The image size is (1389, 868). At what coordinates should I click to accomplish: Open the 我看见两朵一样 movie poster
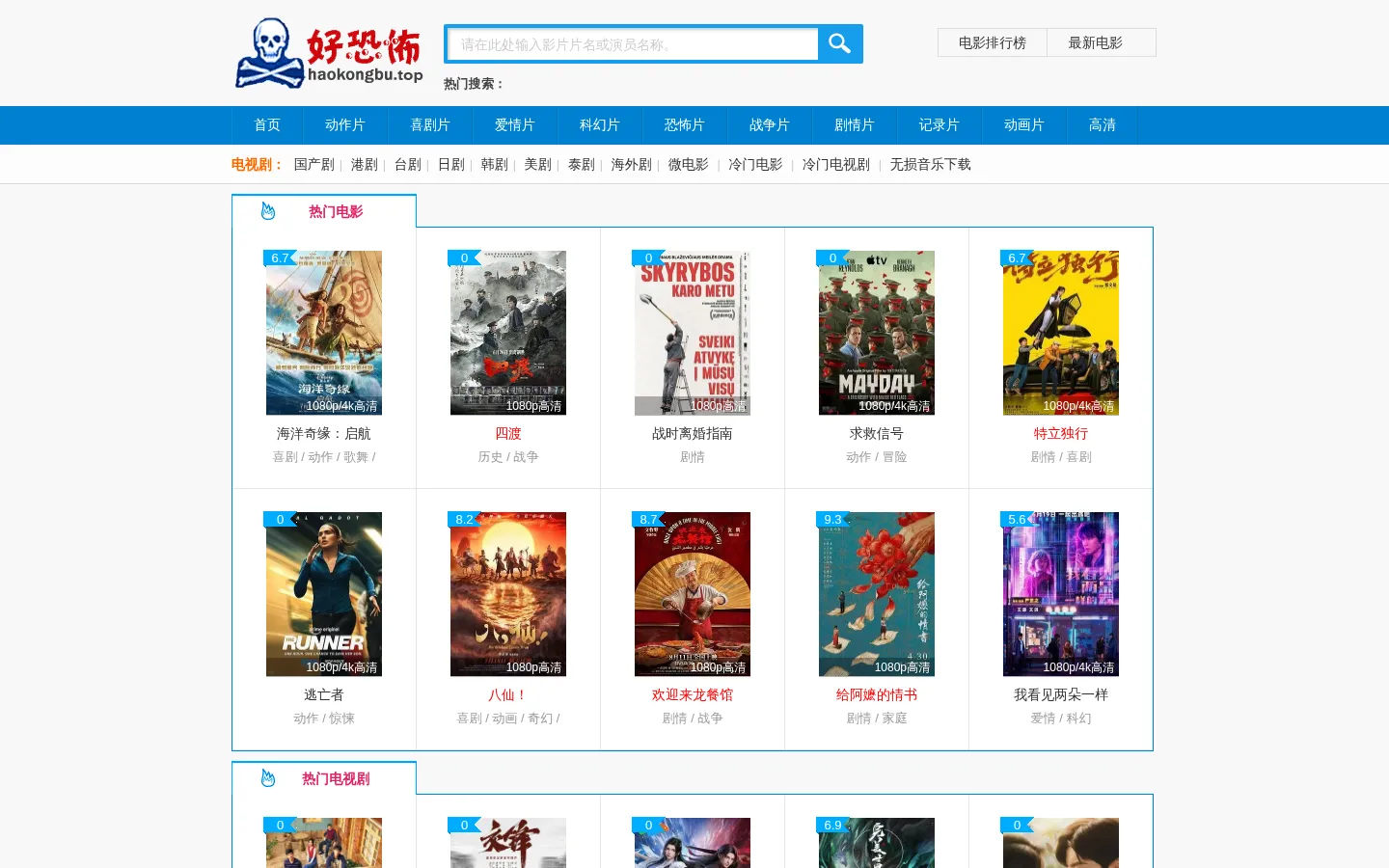(1061, 594)
